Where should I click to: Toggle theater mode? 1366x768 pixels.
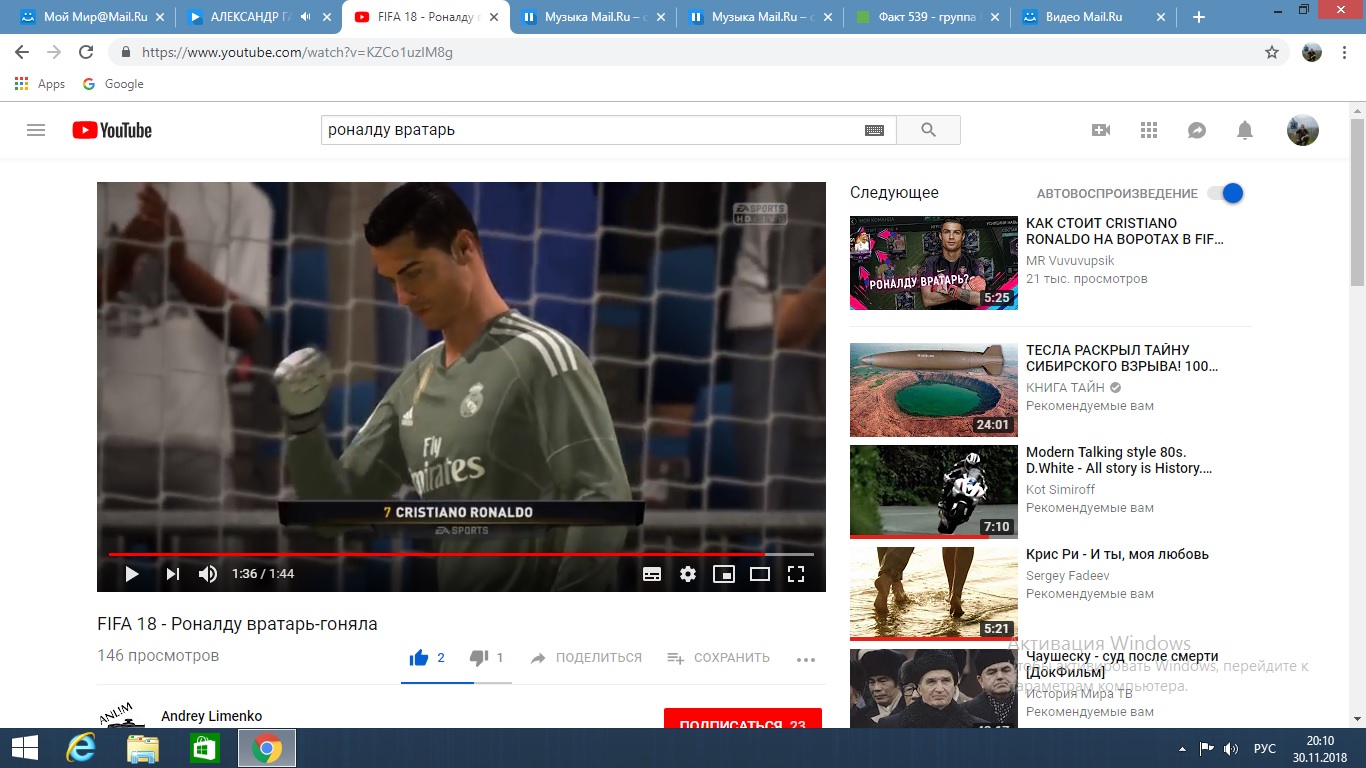pyautogui.click(x=760, y=574)
